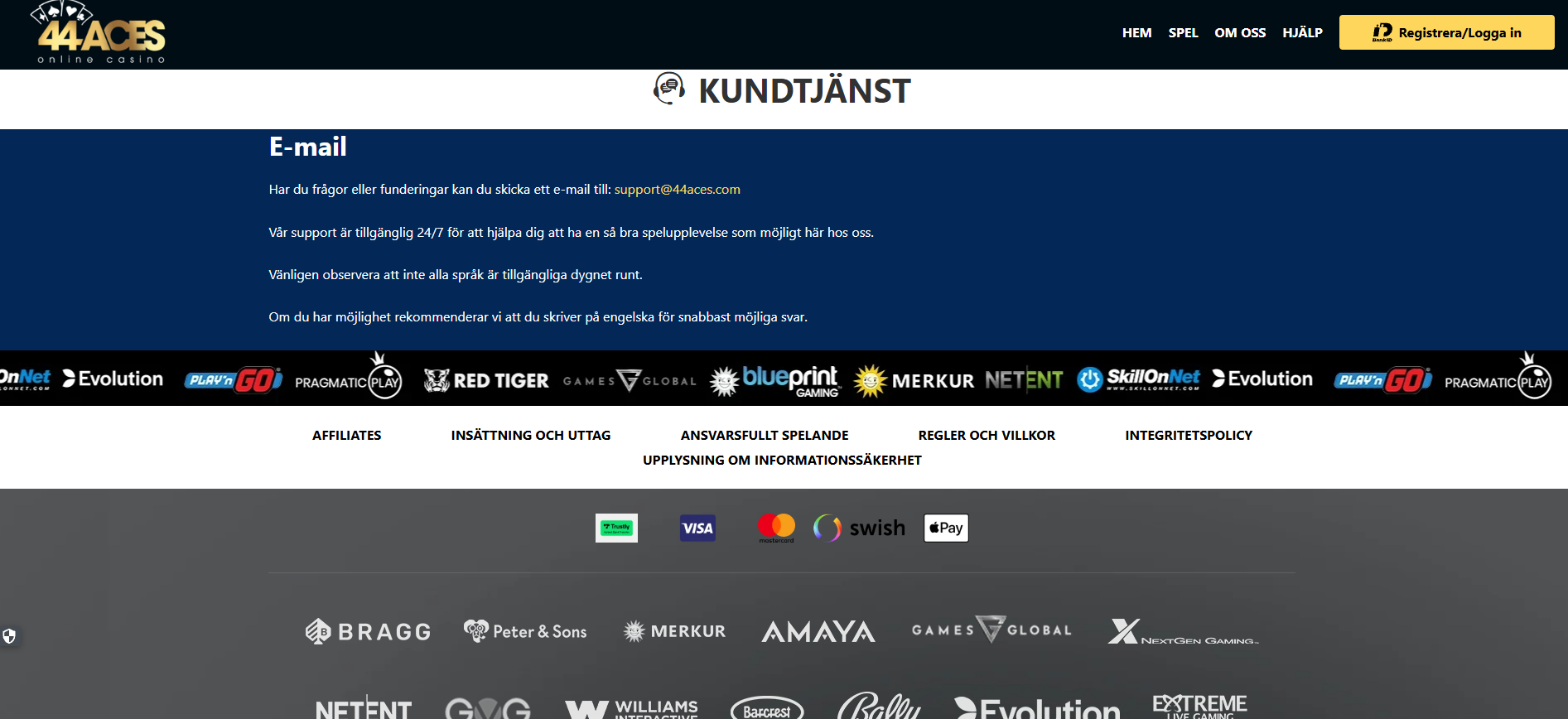Open the SPEL menu item
Image resolution: width=1568 pixels, height=719 pixels.
pyautogui.click(x=1183, y=33)
